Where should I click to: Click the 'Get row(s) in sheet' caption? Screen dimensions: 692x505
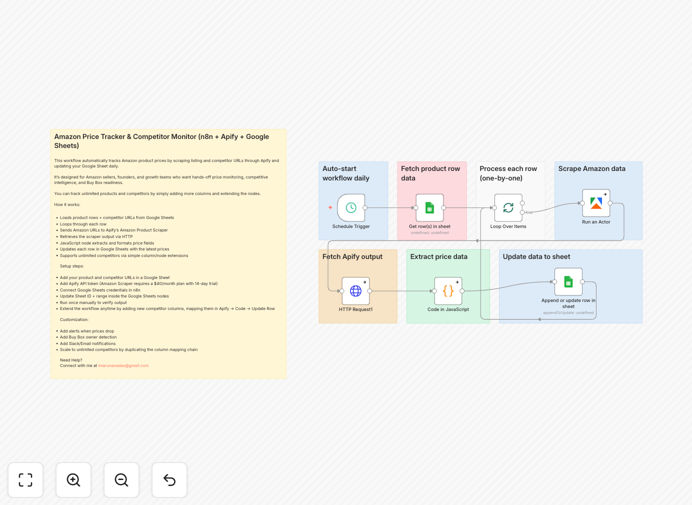429,226
